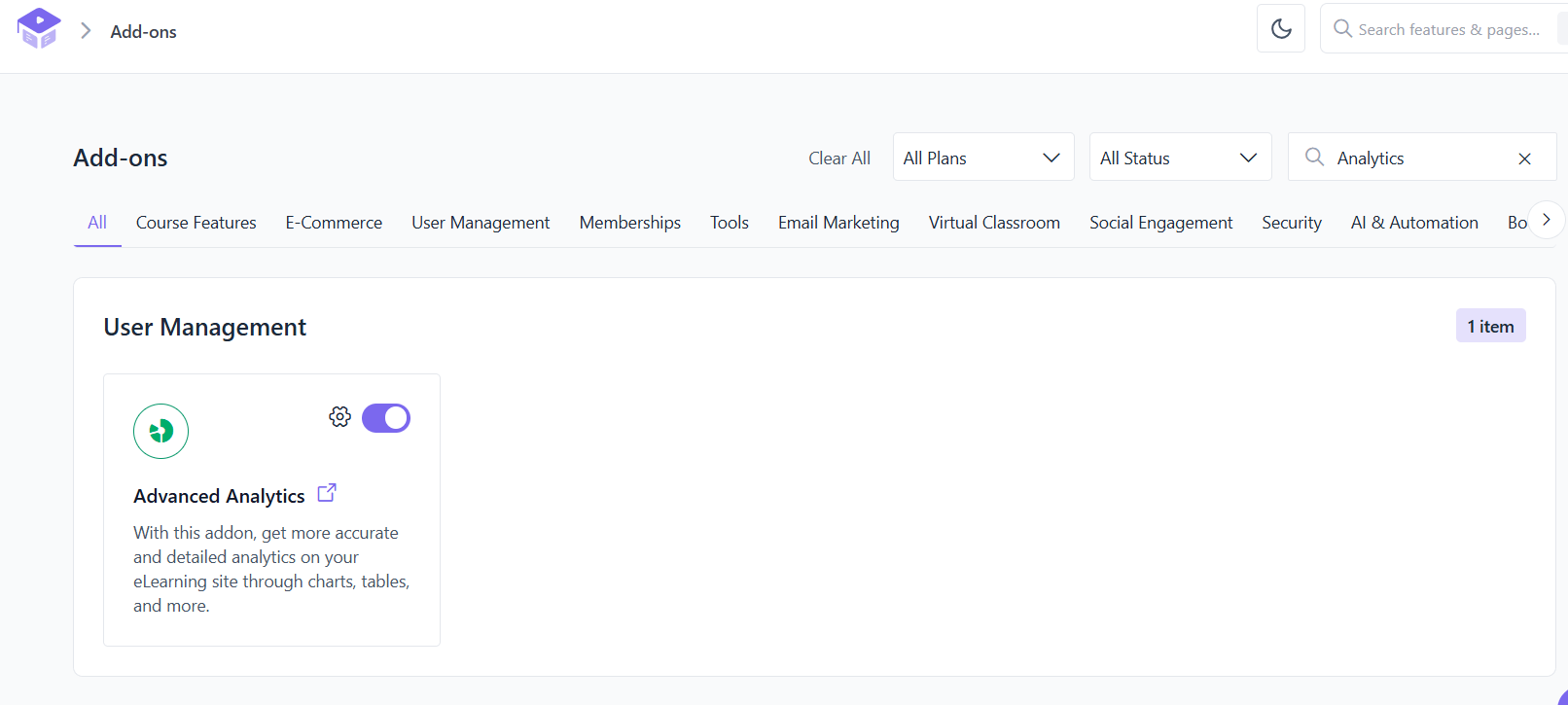1568x705 pixels.
Task: Open the Advanced Analytics external link icon
Action: pyautogui.click(x=327, y=493)
